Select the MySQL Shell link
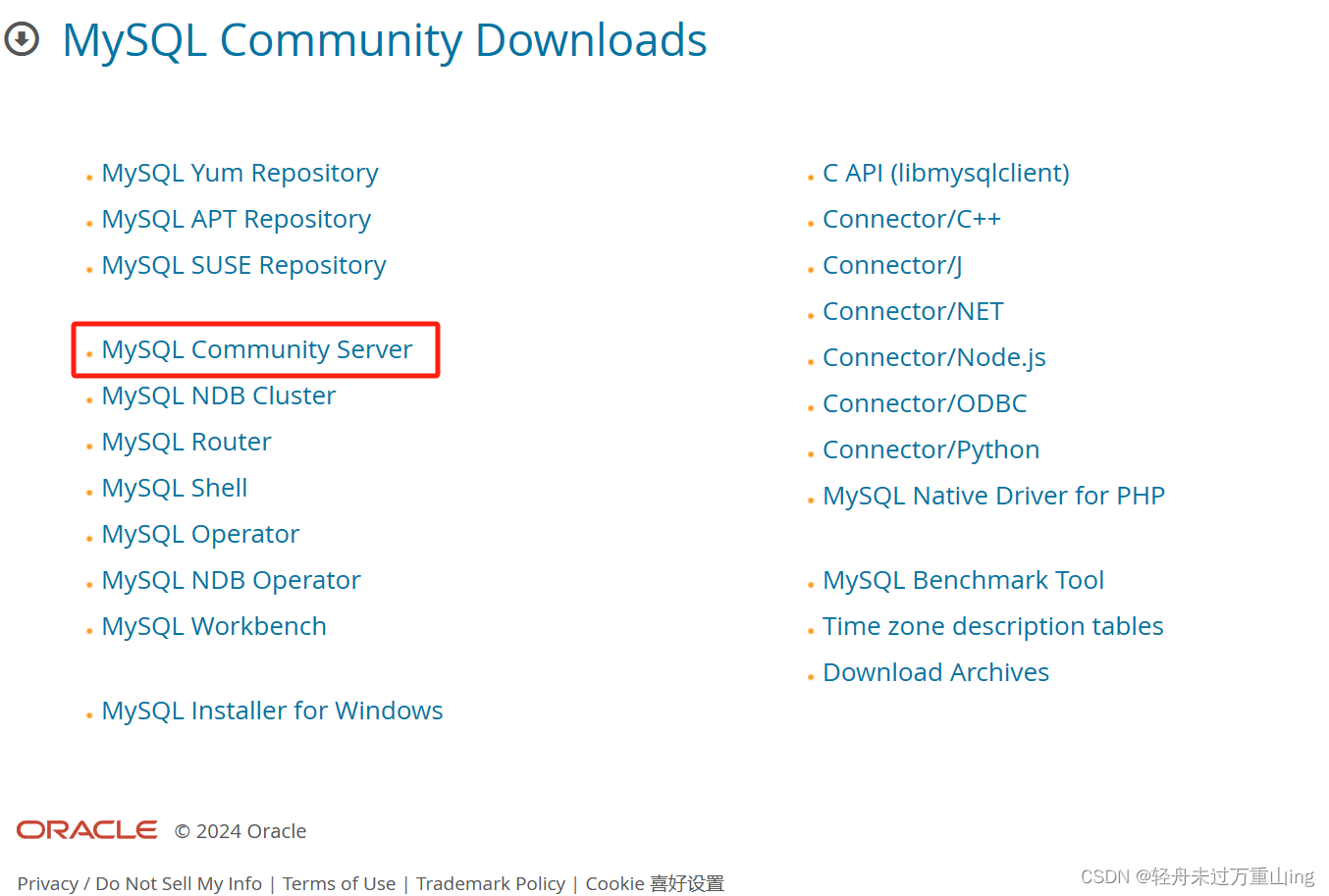 (x=175, y=488)
